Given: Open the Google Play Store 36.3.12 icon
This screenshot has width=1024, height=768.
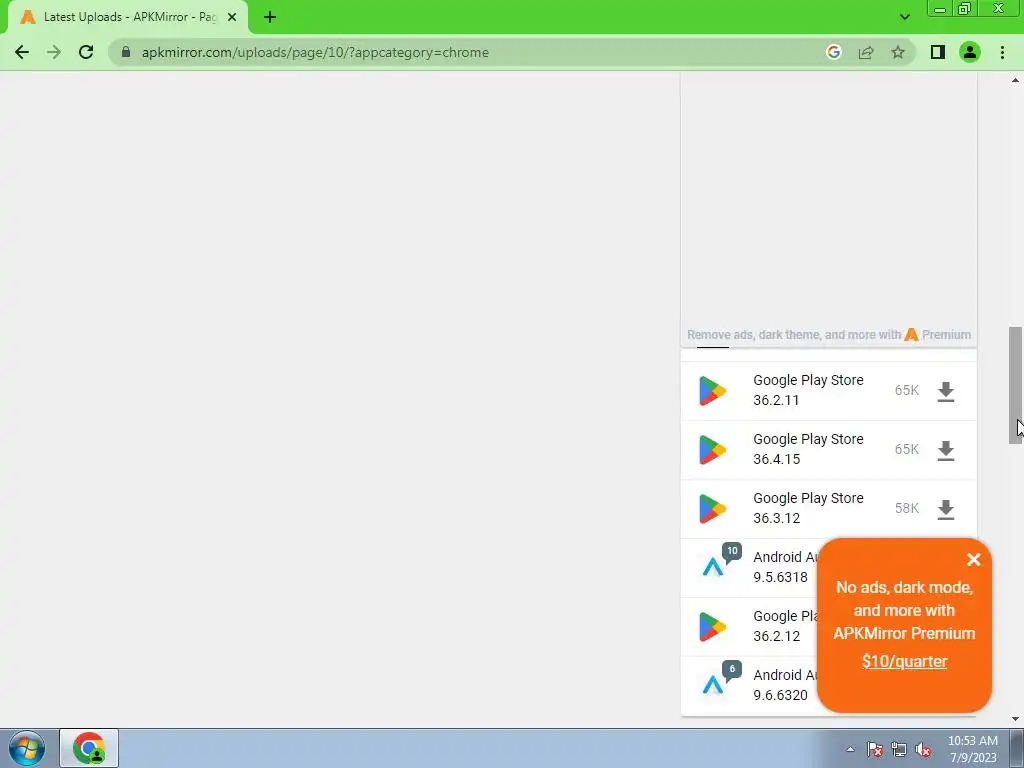Looking at the screenshot, I should (712, 508).
